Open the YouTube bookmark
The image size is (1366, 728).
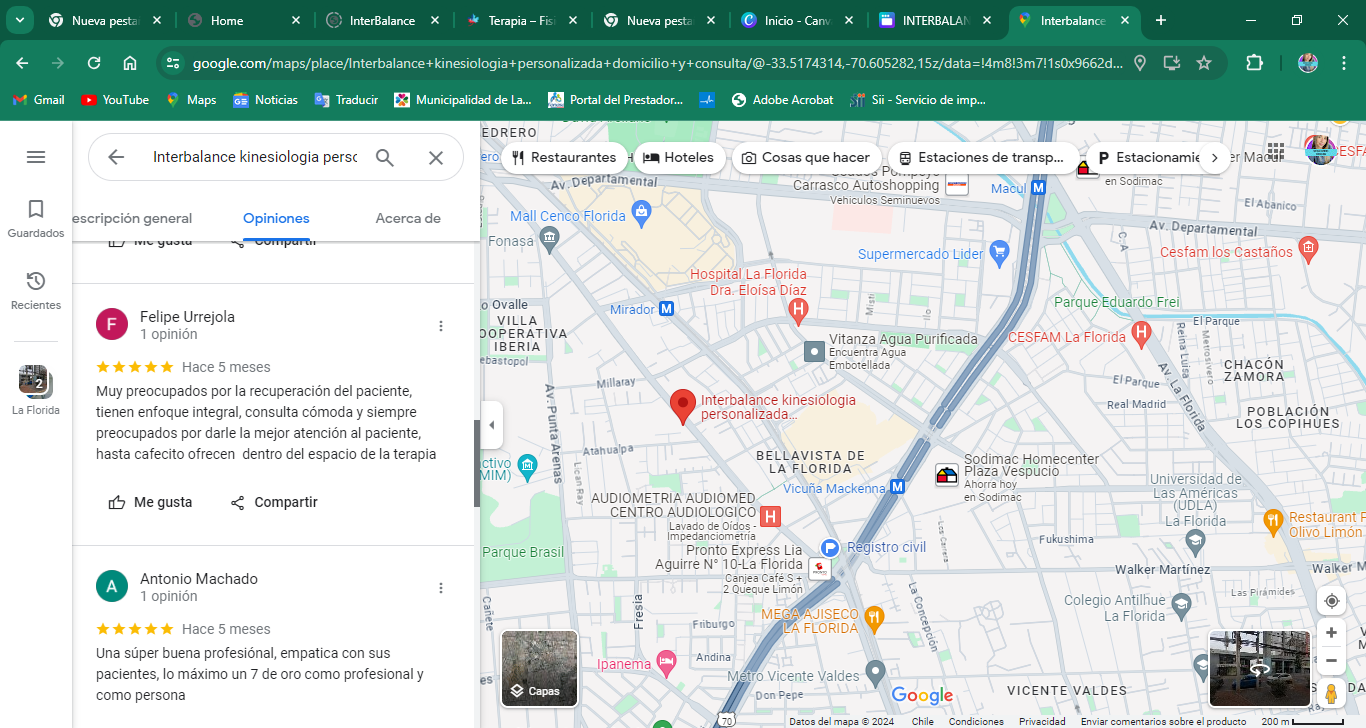tap(115, 100)
